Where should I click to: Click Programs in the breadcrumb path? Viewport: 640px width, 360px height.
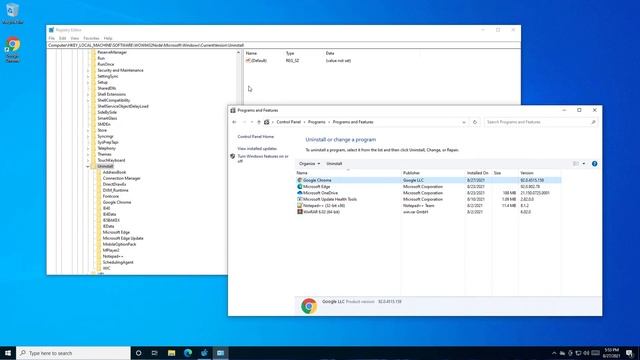tap(317, 122)
